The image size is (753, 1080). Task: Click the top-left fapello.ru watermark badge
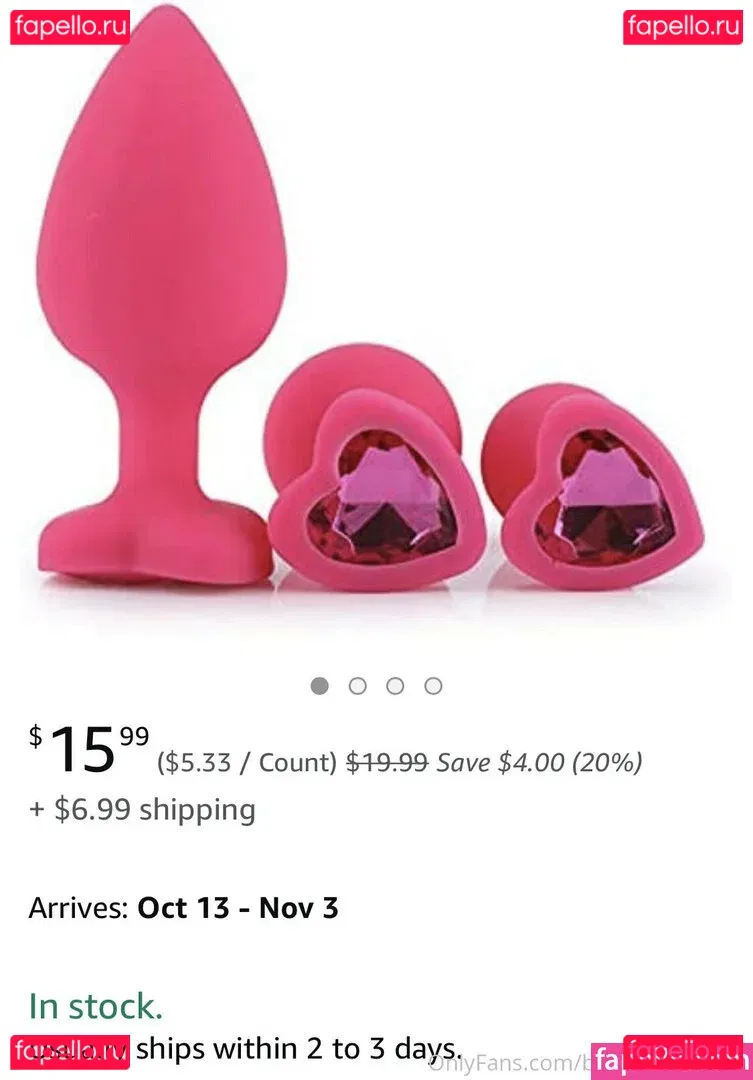pyautogui.click(x=70, y=28)
